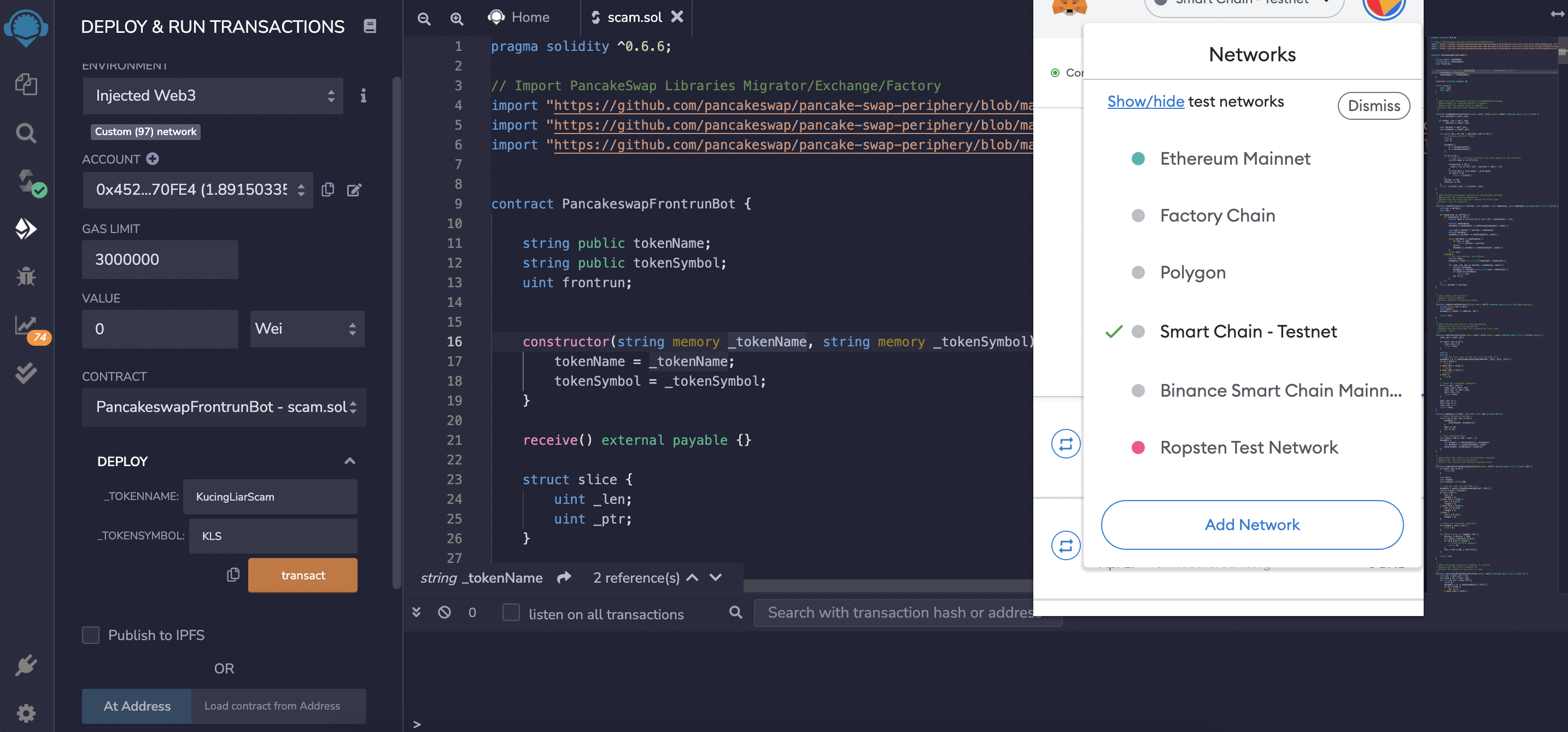Open the Debugger bug icon
Viewport: 1568px width, 732px height.
(x=26, y=277)
